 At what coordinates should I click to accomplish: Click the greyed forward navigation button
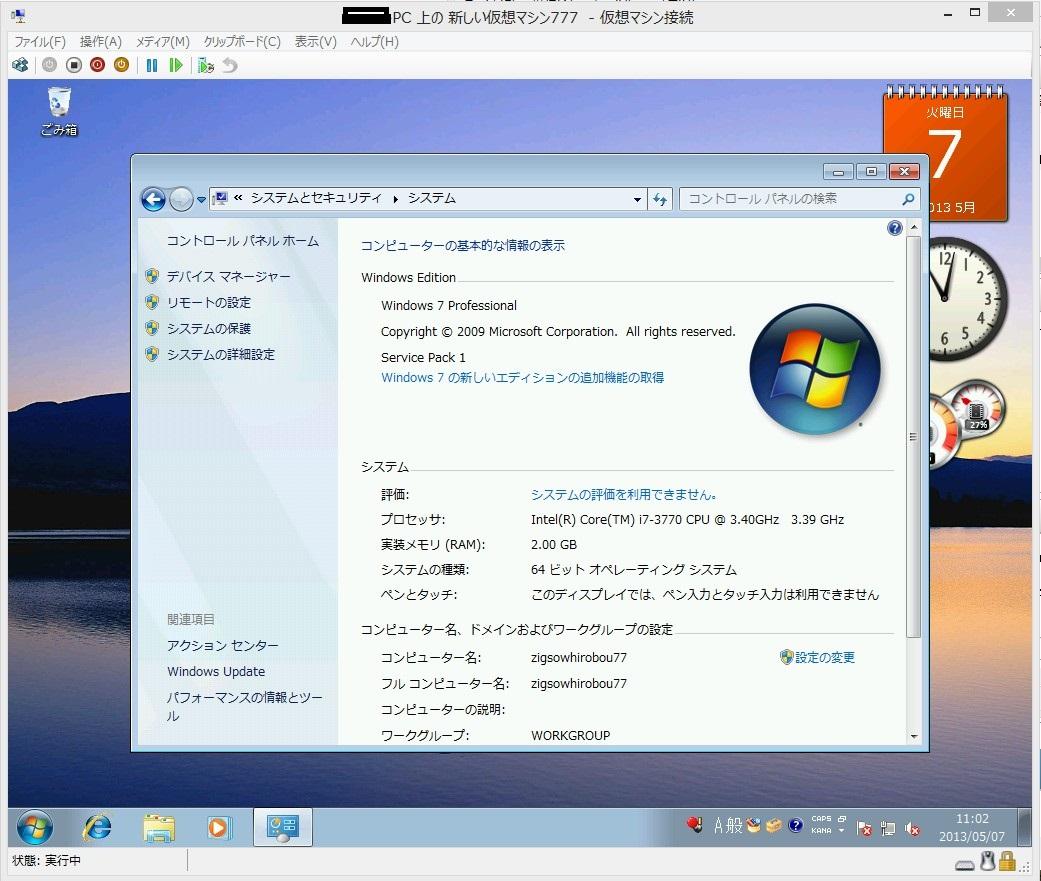click(181, 199)
